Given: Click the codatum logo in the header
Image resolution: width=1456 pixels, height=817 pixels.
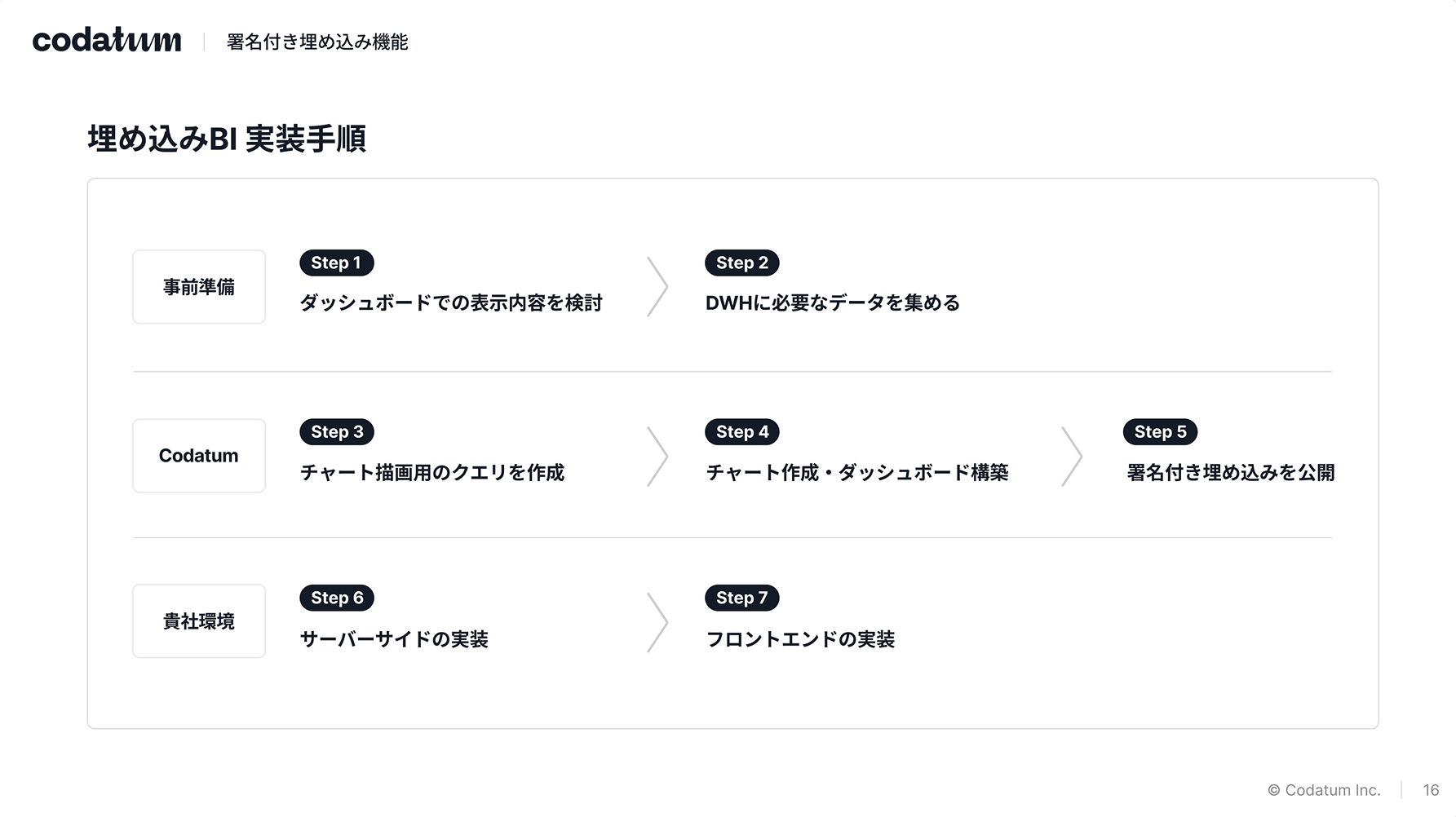Looking at the screenshot, I should pyautogui.click(x=107, y=40).
